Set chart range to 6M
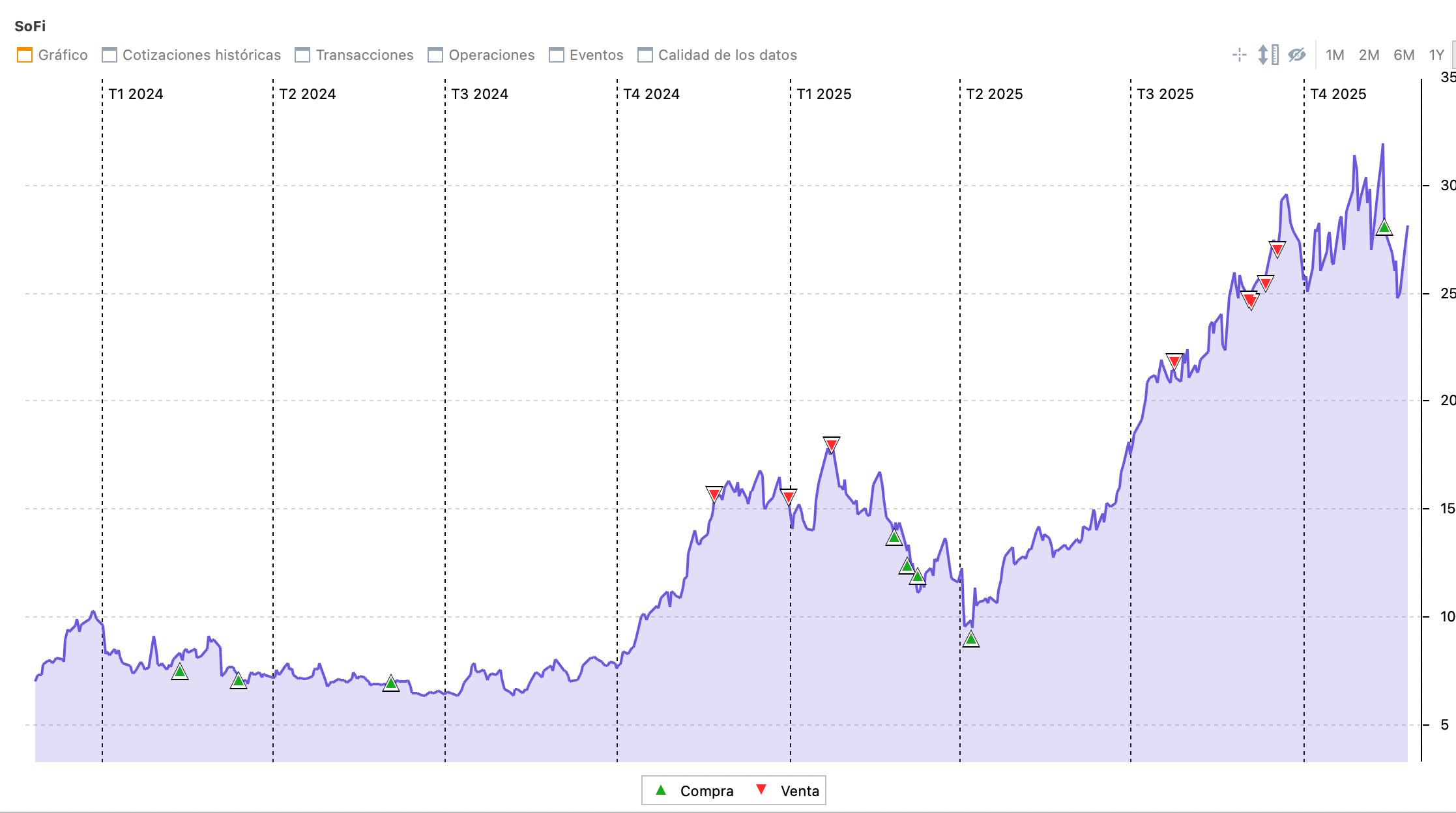The height and width of the screenshot is (813, 1456). [x=1403, y=55]
